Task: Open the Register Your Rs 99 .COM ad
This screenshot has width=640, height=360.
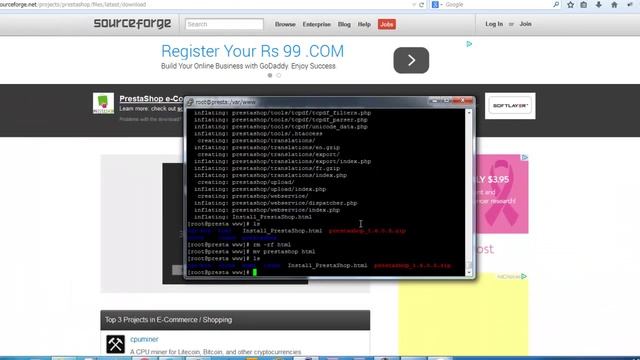Action: 252,51
